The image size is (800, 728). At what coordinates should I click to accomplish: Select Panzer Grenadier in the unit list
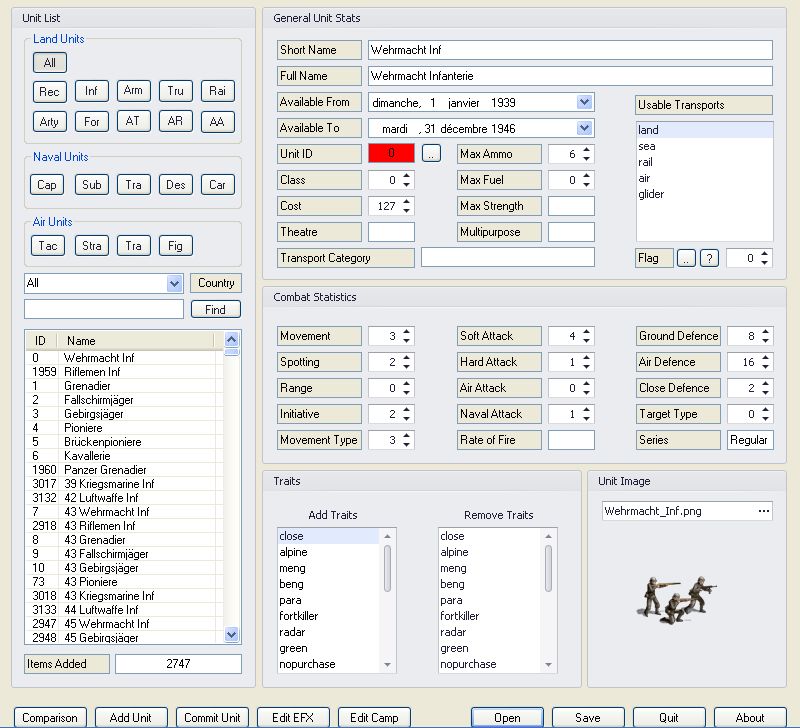(124, 470)
